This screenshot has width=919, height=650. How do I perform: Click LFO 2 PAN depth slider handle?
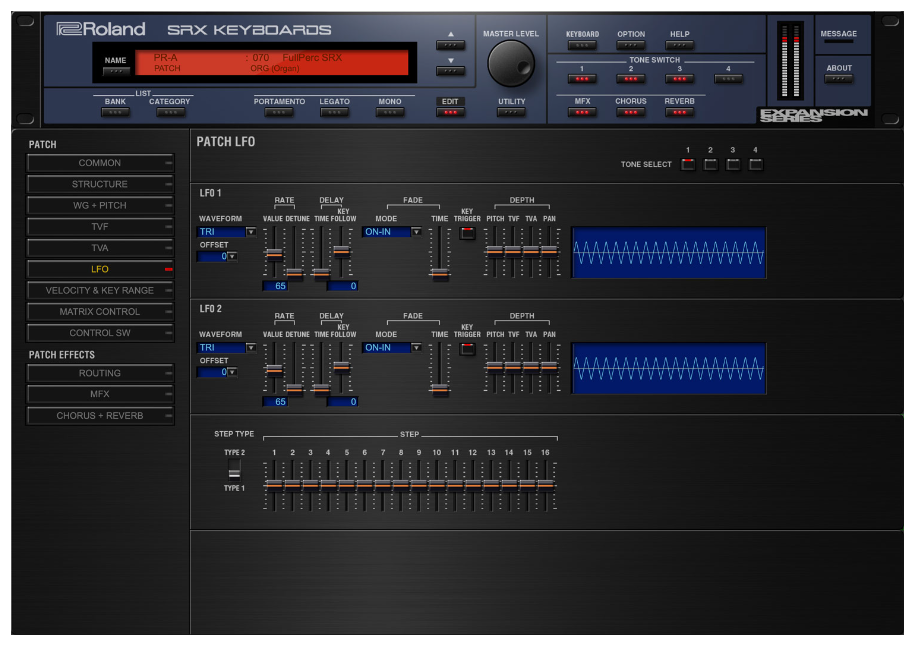(x=549, y=366)
